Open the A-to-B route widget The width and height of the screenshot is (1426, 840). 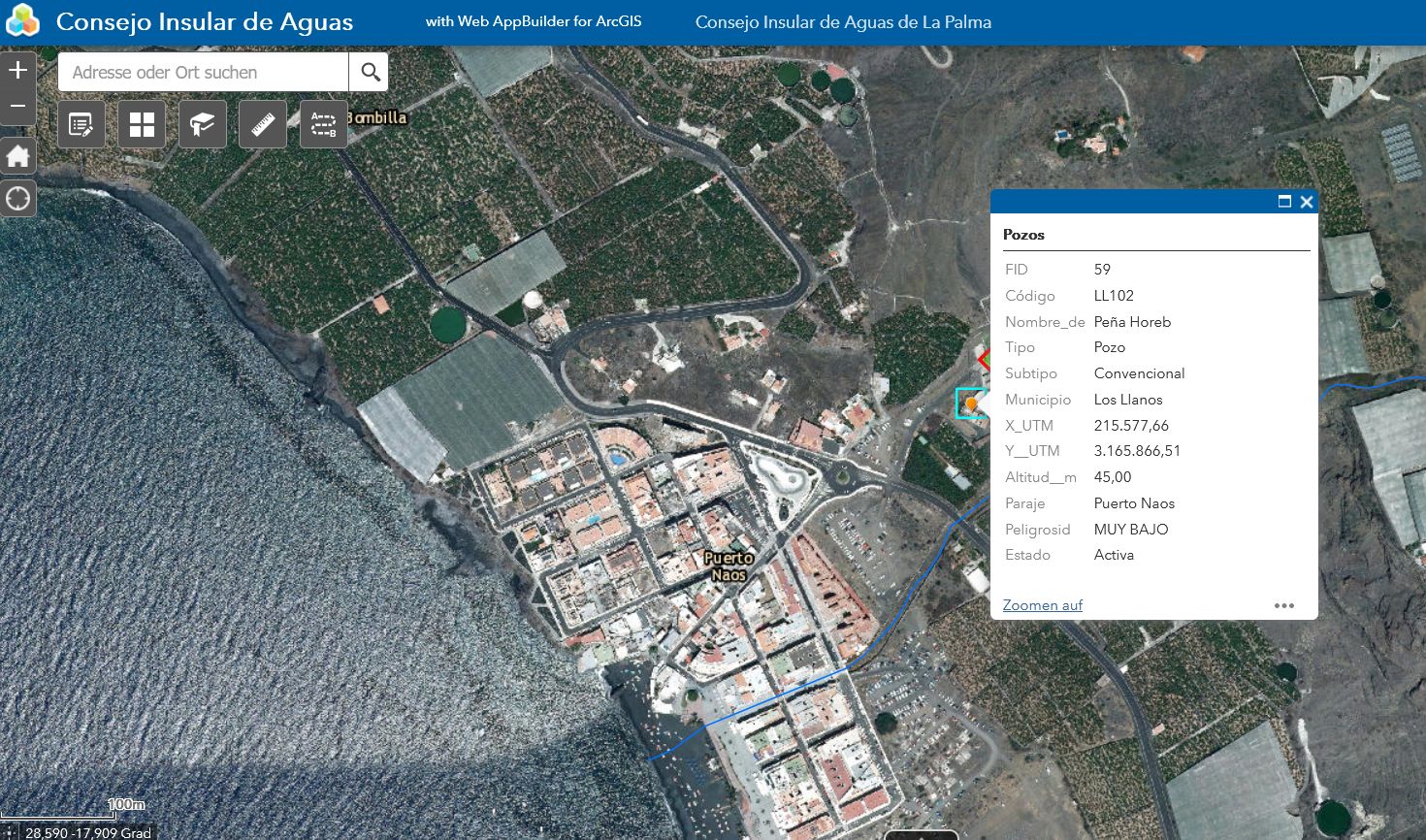323,124
